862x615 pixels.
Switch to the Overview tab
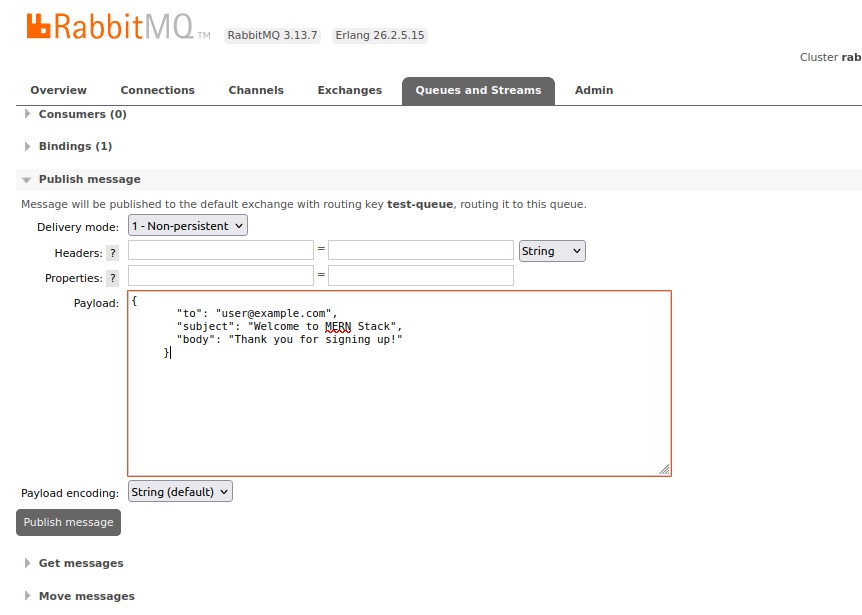click(x=58, y=90)
